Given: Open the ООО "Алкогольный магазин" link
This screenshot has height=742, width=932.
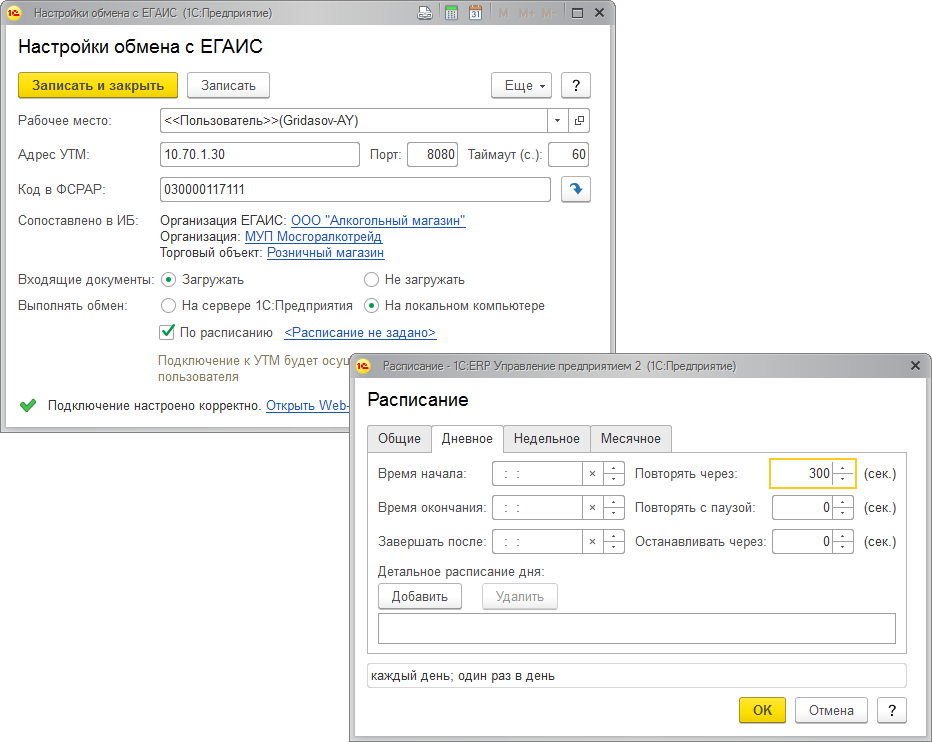Looking at the screenshot, I should click(378, 221).
